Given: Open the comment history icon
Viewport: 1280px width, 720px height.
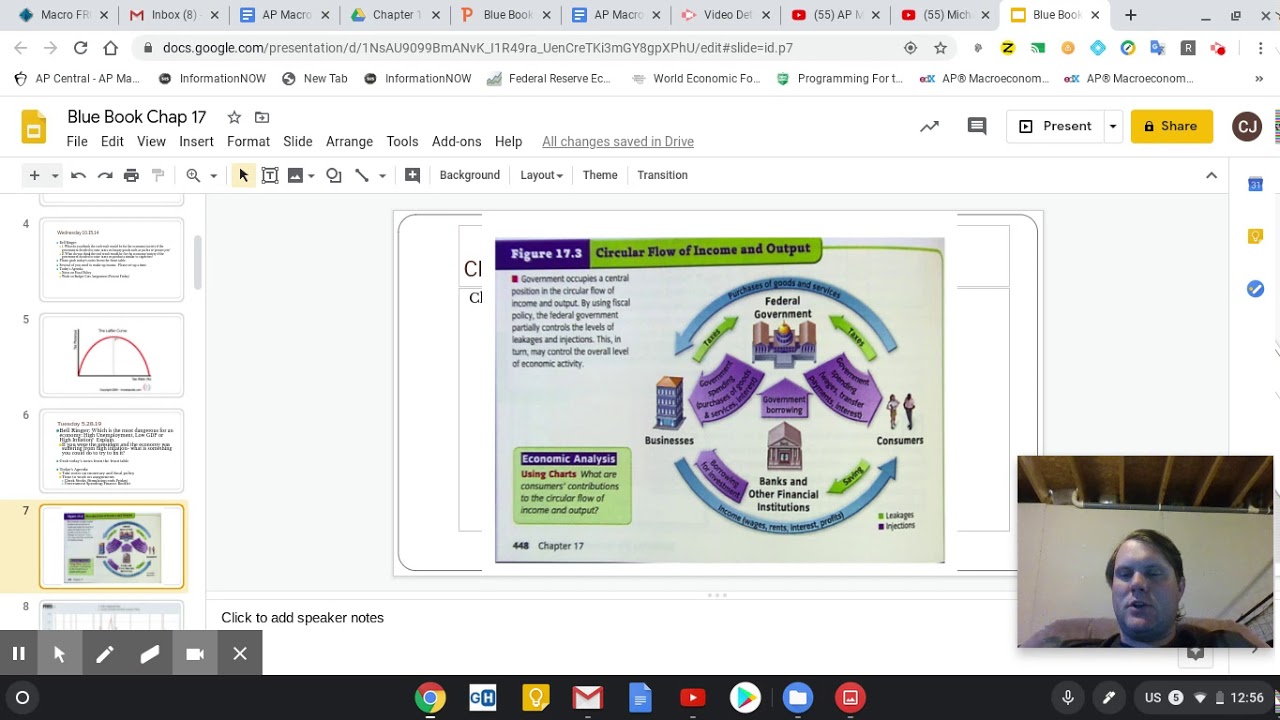Looking at the screenshot, I should click(x=977, y=126).
